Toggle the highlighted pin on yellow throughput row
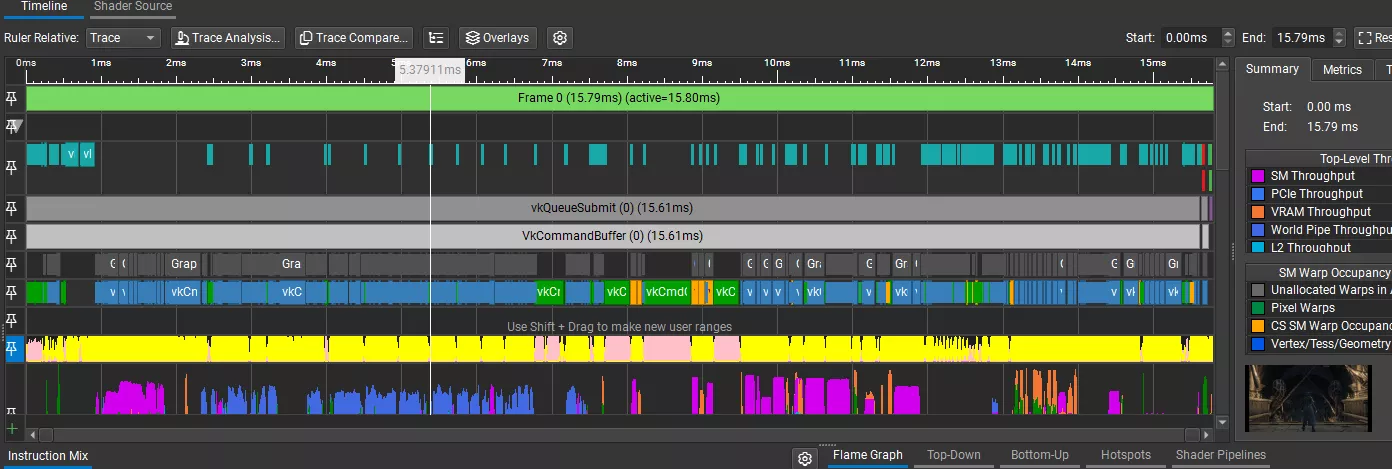The width and height of the screenshot is (1392, 469). [x=12, y=348]
